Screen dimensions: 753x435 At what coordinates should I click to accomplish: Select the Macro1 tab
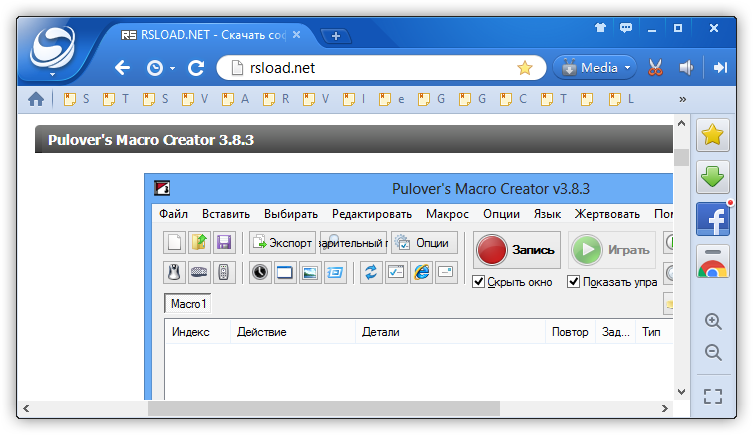[x=188, y=304]
